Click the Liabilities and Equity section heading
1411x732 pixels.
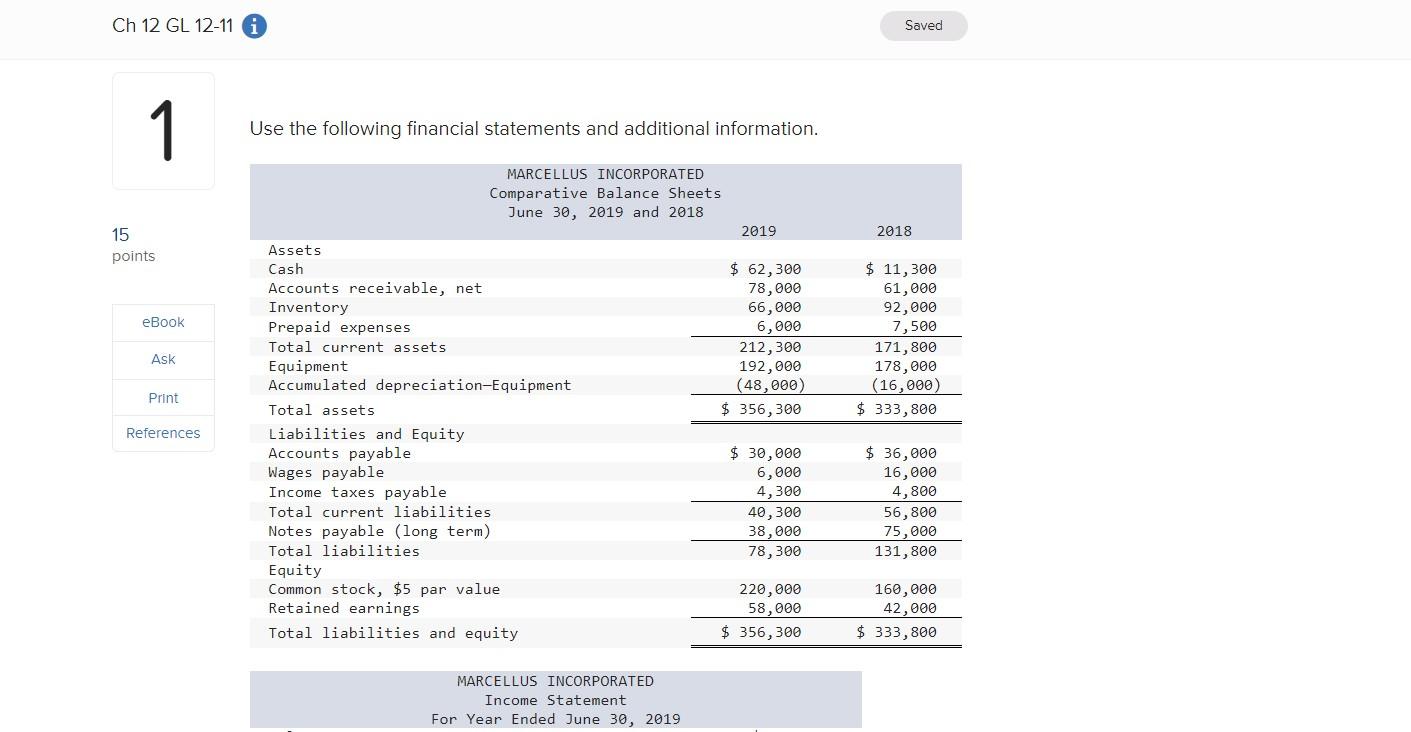tap(365, 433)
